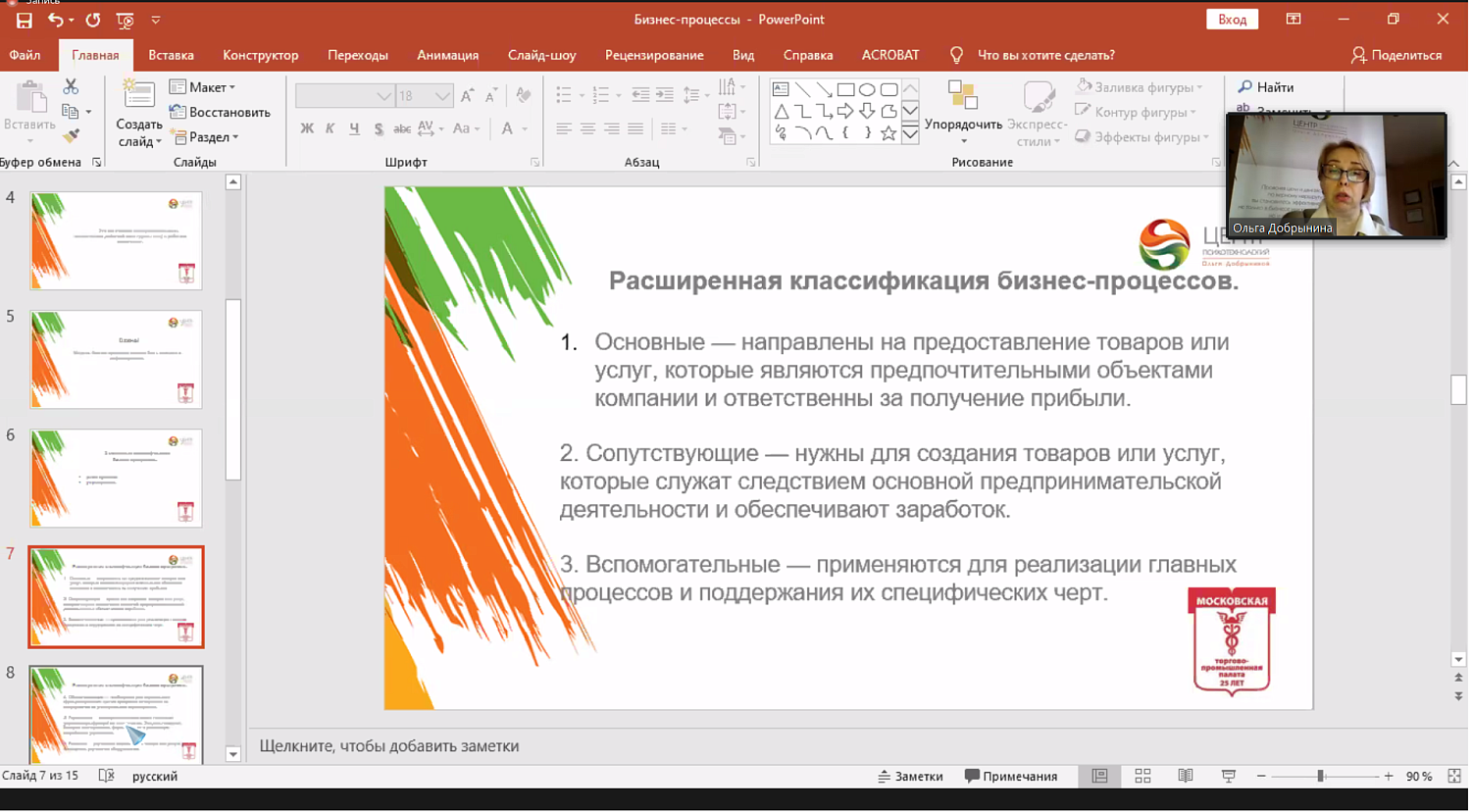Repeat action with the redo icon

point(92,20)
